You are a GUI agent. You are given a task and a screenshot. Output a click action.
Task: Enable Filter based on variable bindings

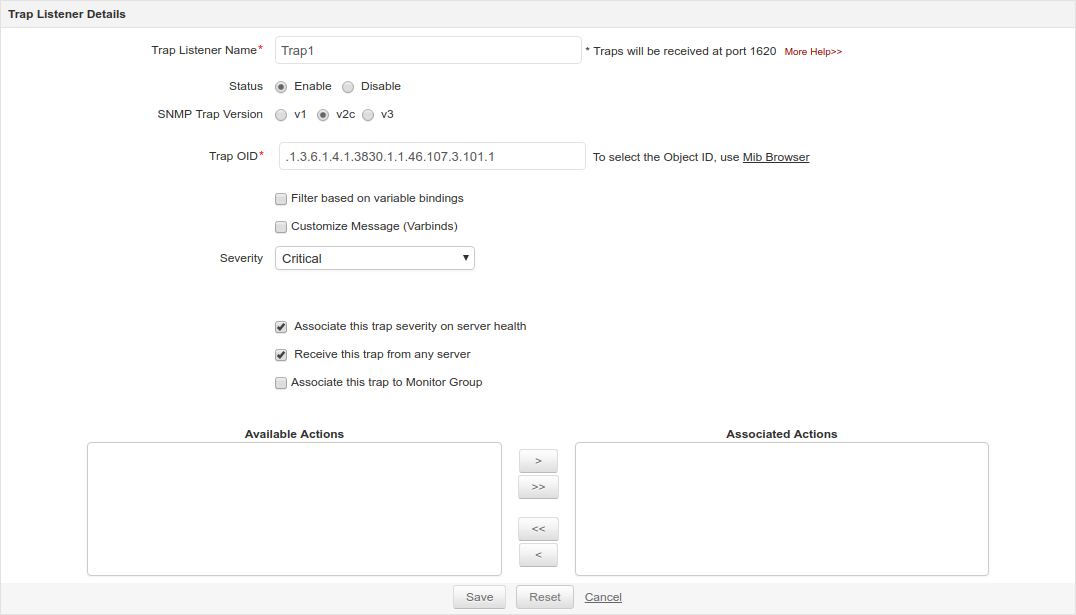pyautogui.click(x=281, y=199)
